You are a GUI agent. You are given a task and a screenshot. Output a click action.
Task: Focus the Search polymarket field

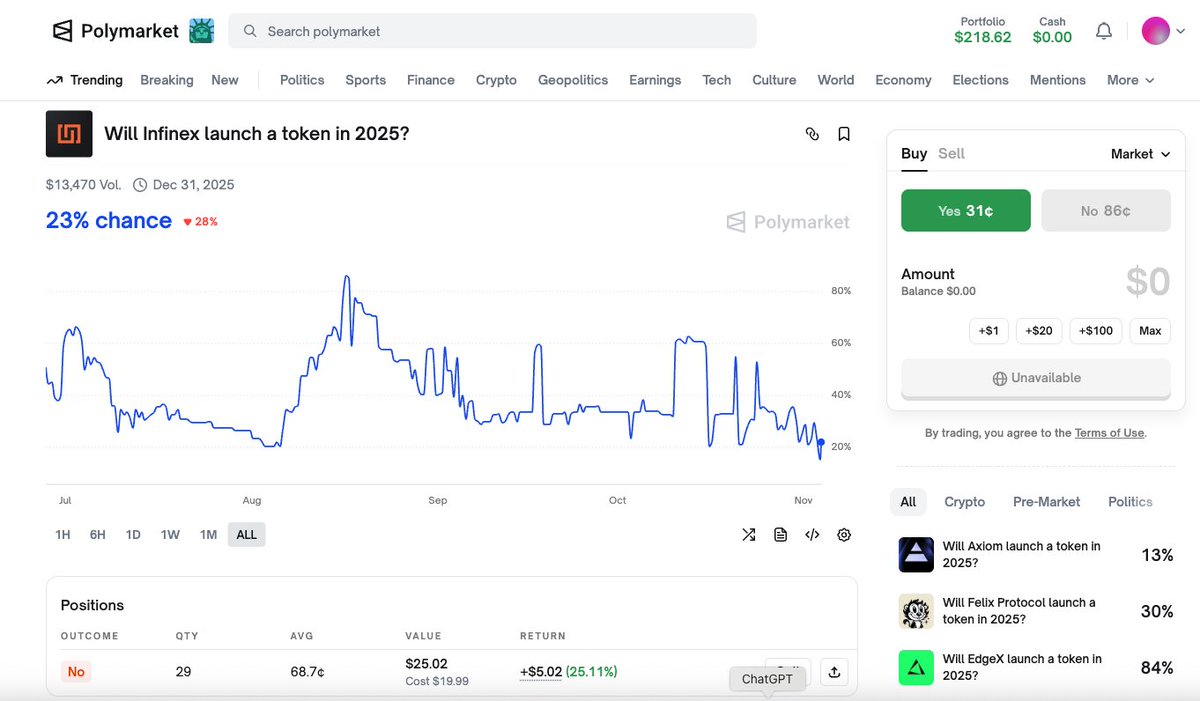click(492, 31)
